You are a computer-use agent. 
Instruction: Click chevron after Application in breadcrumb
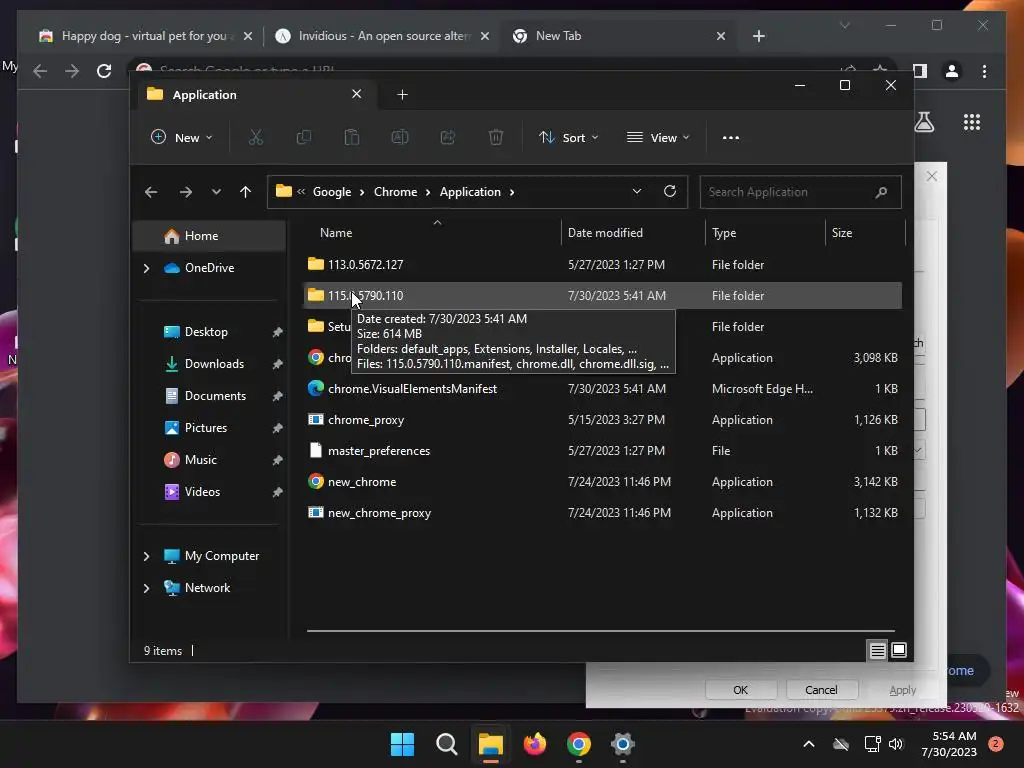coord(512,192)
